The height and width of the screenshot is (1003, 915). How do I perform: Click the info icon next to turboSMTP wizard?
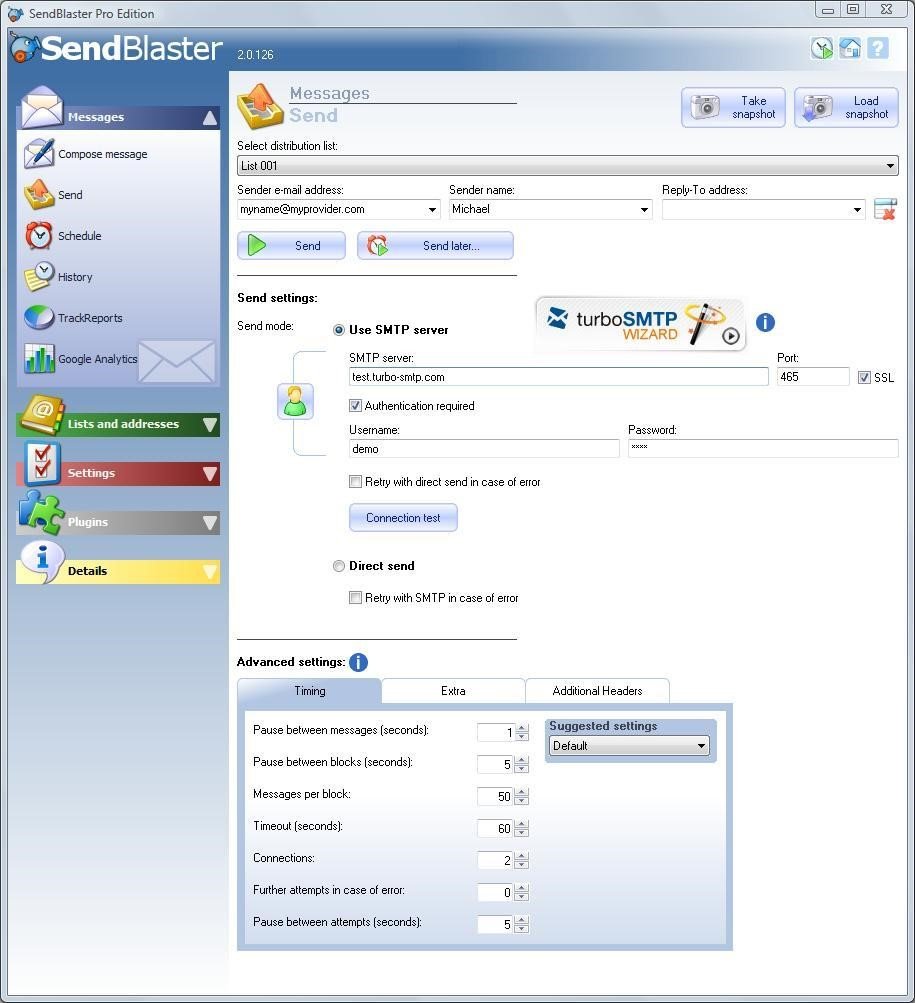tap(765, 322)
